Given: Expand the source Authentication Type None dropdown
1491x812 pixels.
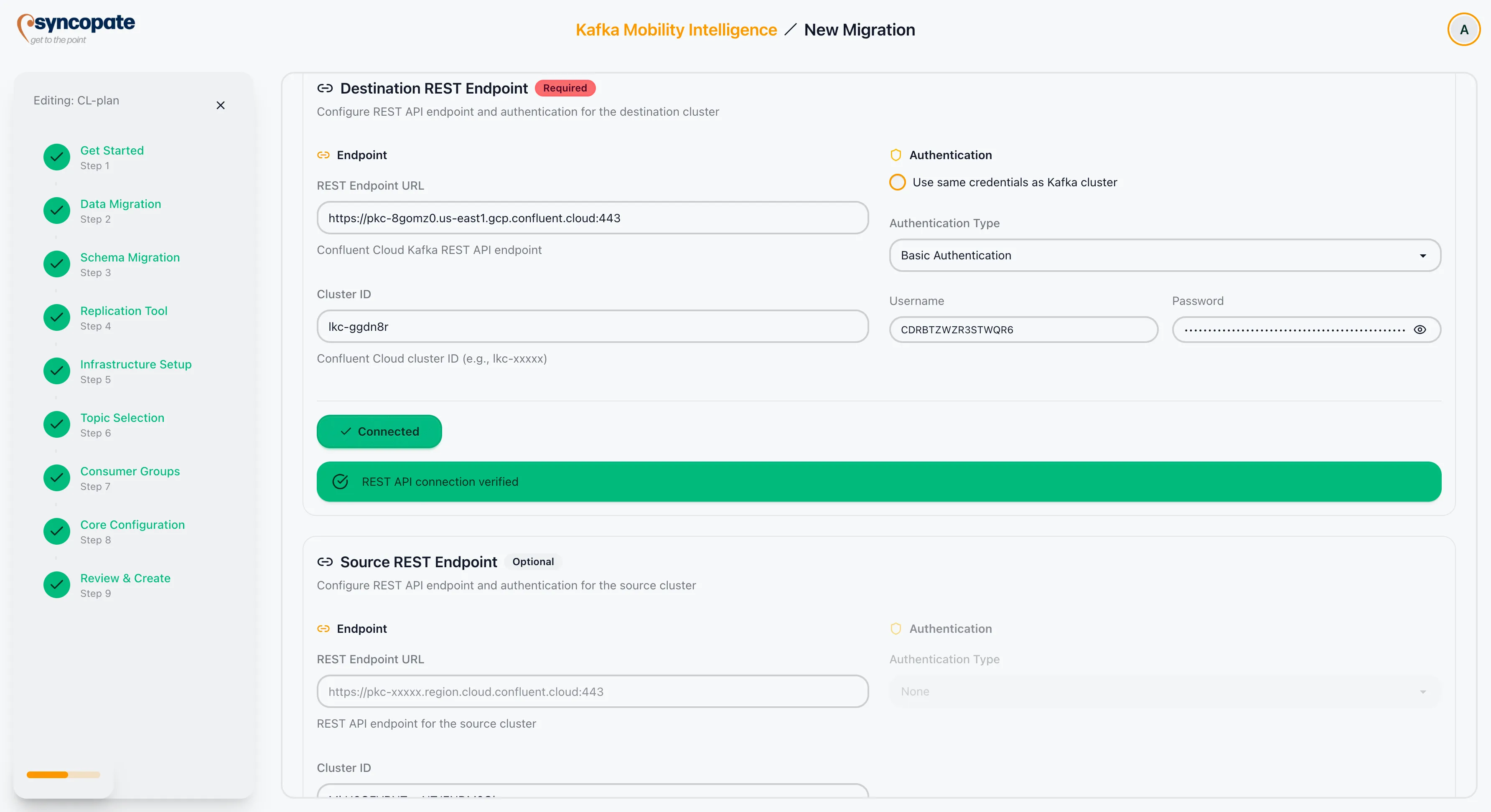Looking at the screenshot, I should point(1165,692).
